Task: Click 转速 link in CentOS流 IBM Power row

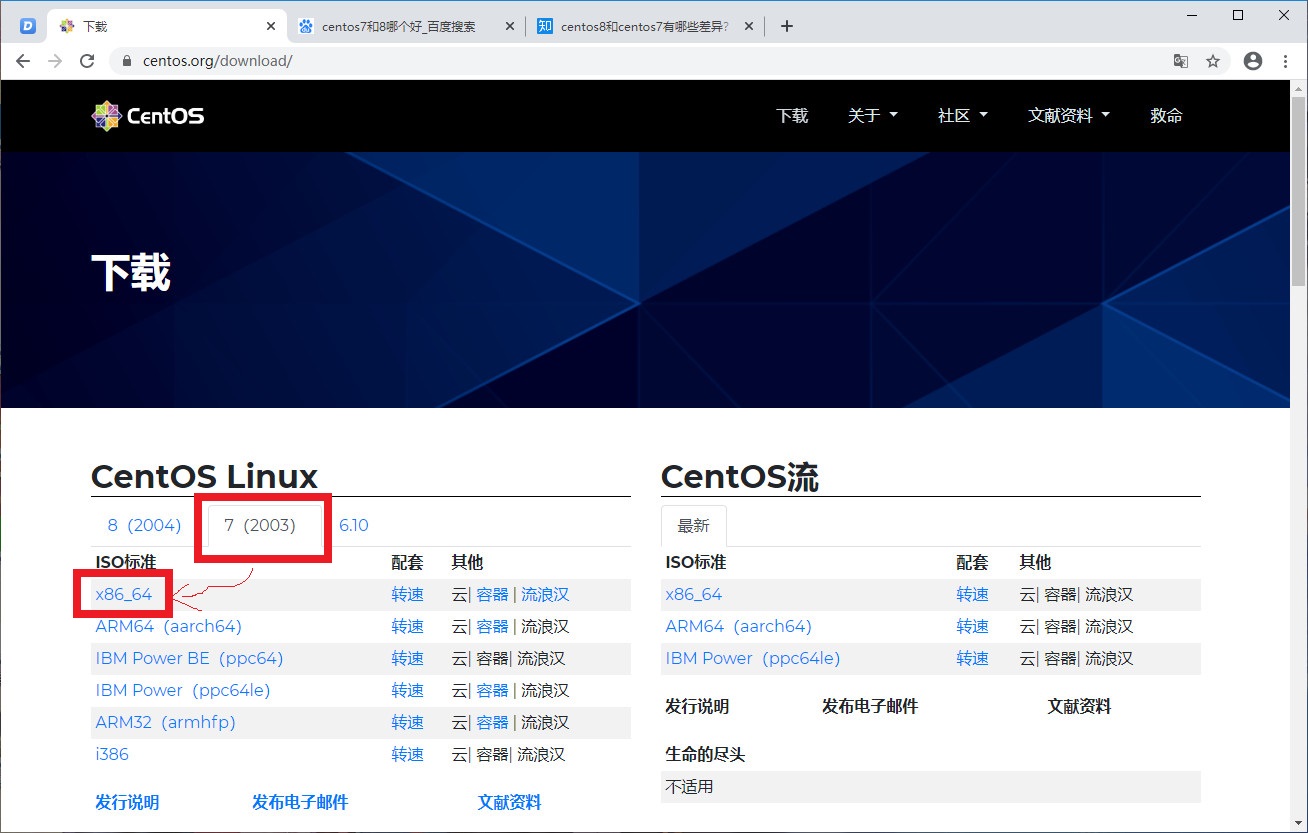Action: click(973, 659)
